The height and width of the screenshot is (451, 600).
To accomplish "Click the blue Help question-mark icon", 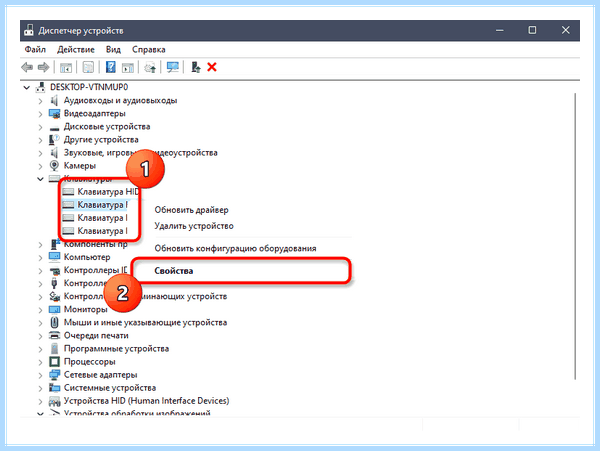I will click(111, 67).
